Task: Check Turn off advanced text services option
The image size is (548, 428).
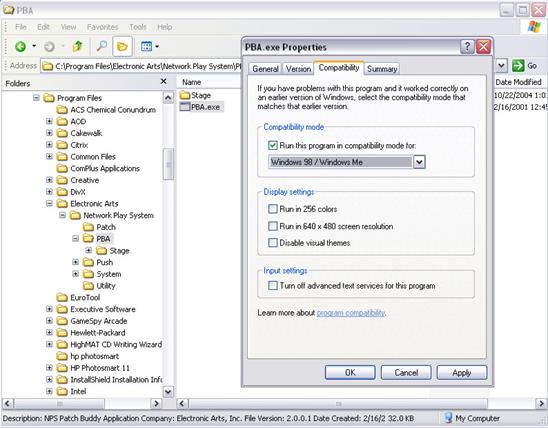Action: click(273, 285)
